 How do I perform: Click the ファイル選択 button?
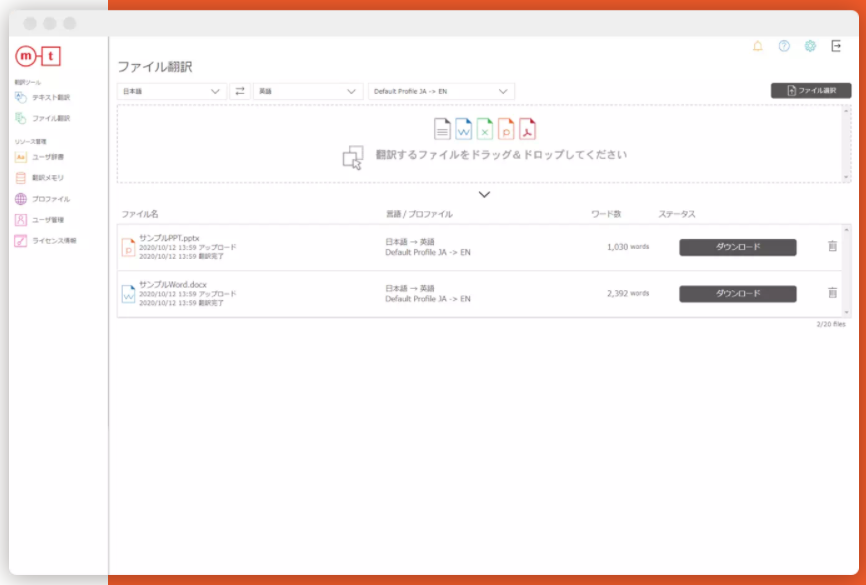point(811,89)
